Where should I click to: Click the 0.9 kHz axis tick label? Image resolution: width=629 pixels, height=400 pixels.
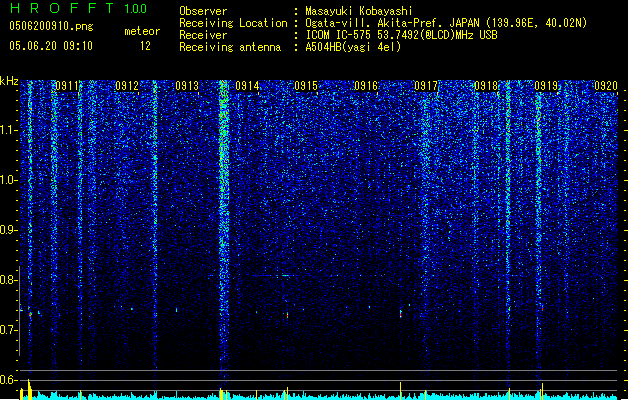click(8, 230)
